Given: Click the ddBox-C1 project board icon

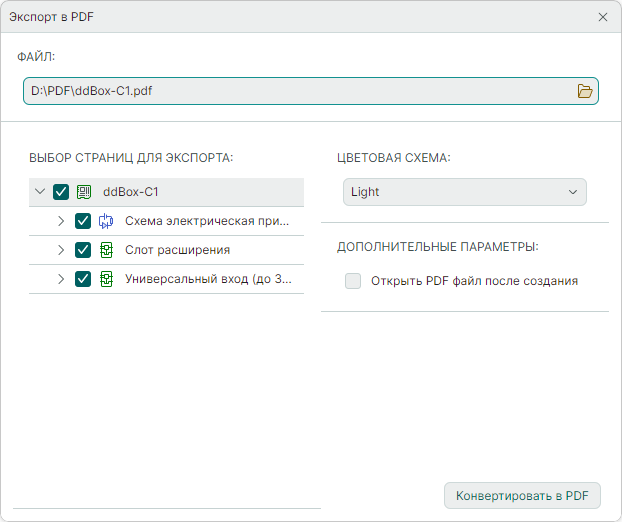Looking at the screenshot, I should point(84,192).
